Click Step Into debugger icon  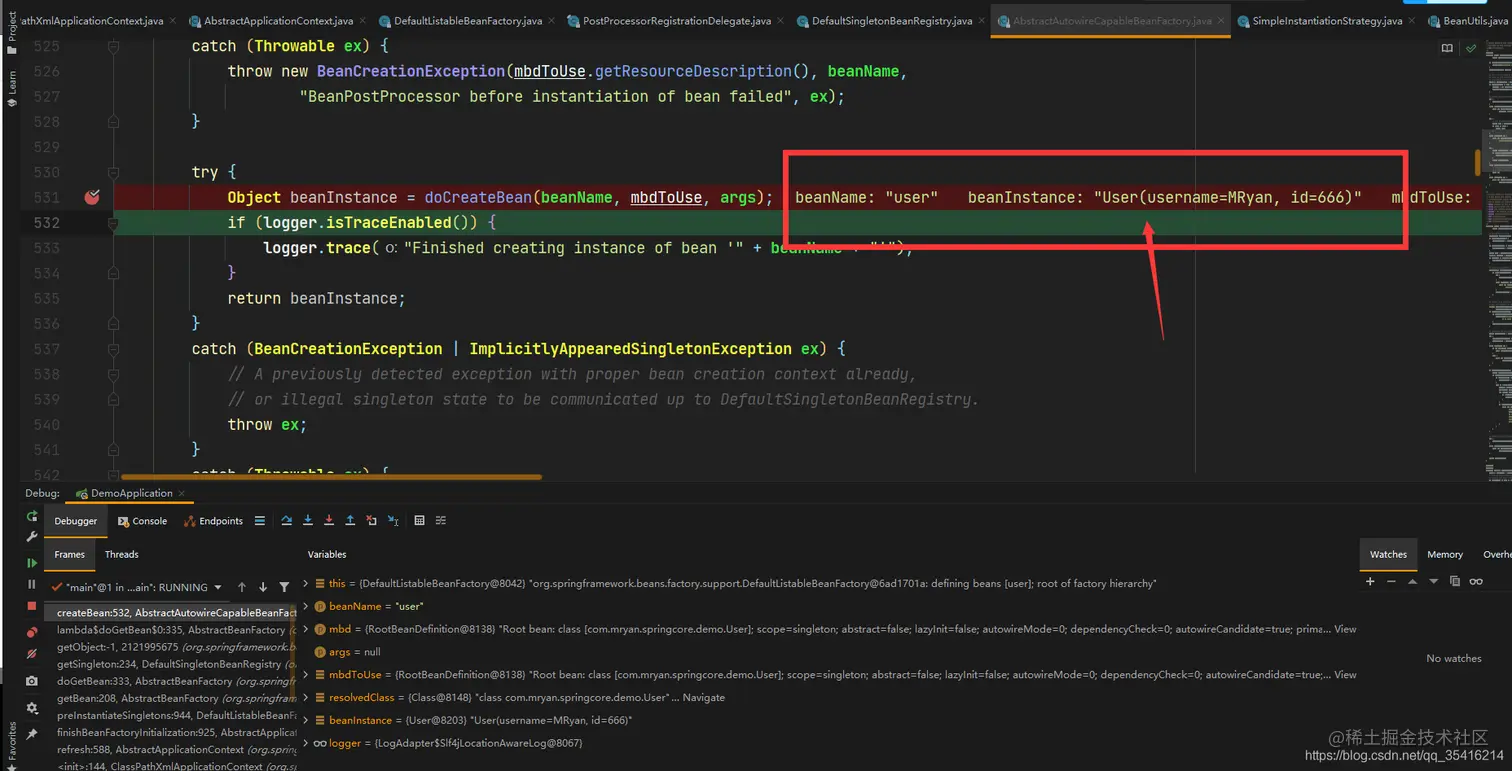(308, 521)
